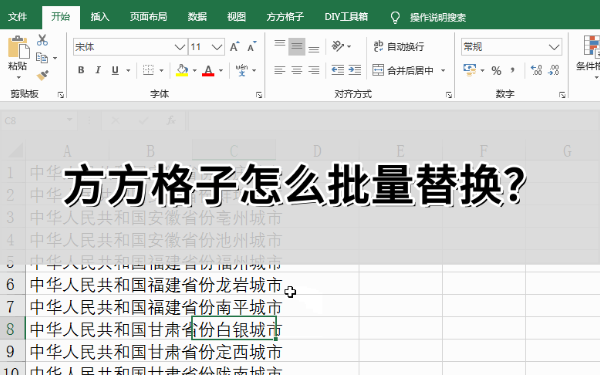This screenshot has width=600, height=375.
Task: Open DIY工具箱 tab
Action: [x=346, y=17]
